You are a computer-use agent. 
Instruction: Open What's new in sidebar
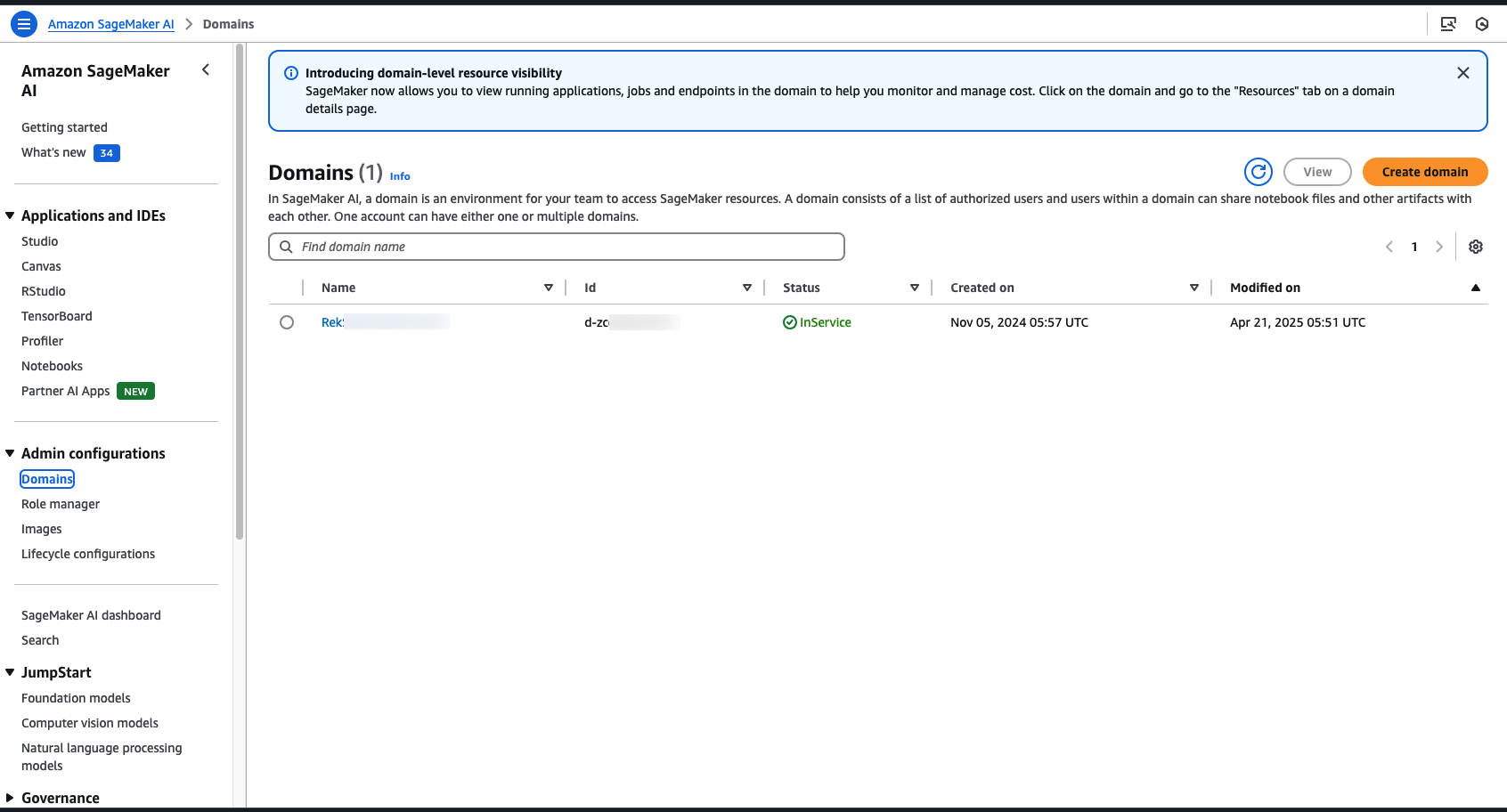53,152
